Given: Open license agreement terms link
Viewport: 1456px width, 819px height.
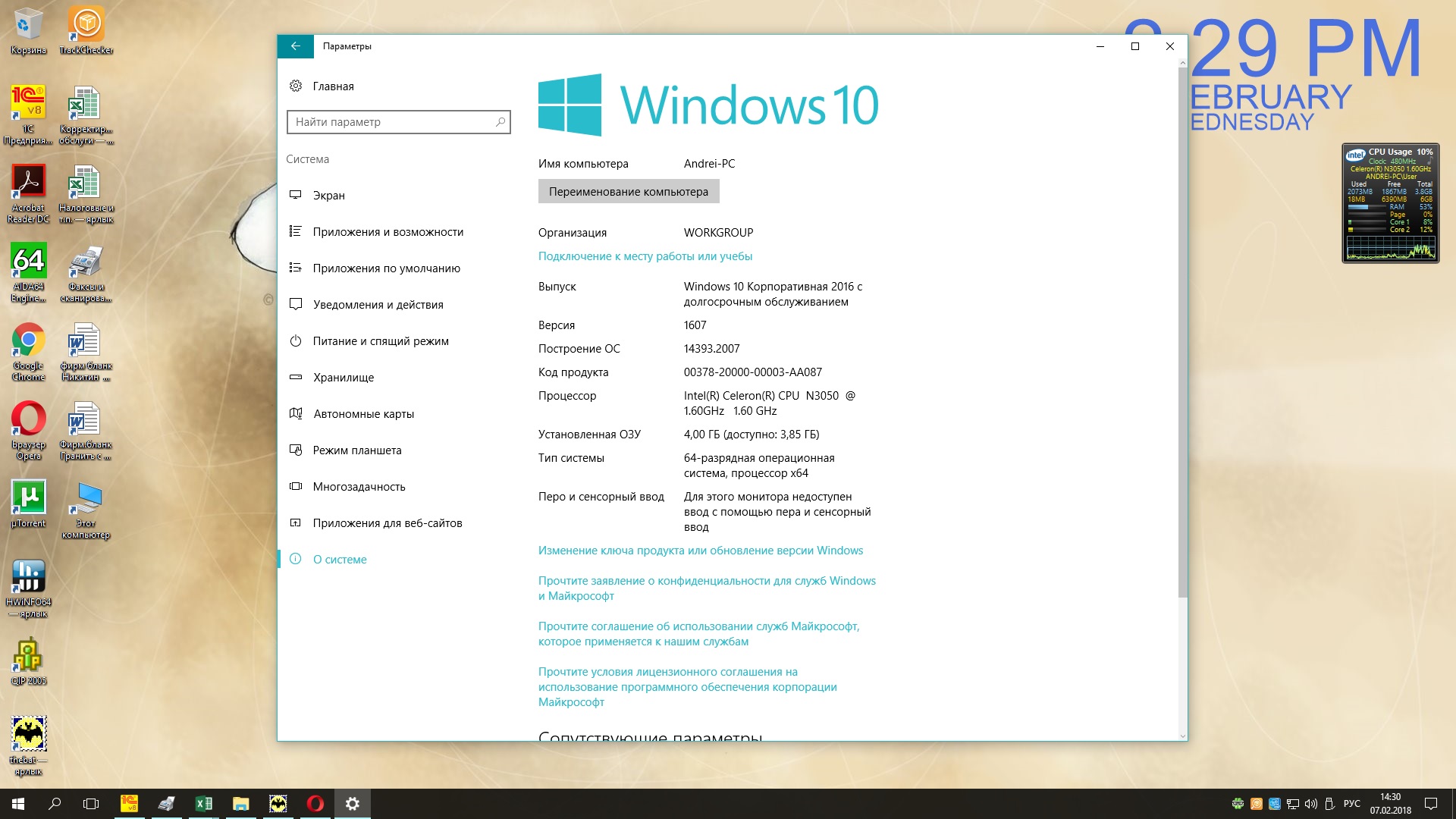Looking at the screenshot, I should tap(688, 687).
